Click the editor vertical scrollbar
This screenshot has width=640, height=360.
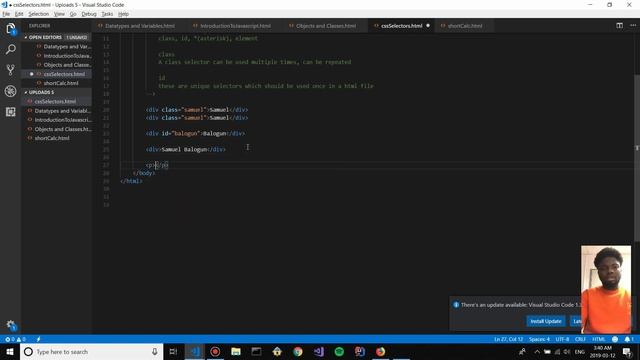pos(637,157)
